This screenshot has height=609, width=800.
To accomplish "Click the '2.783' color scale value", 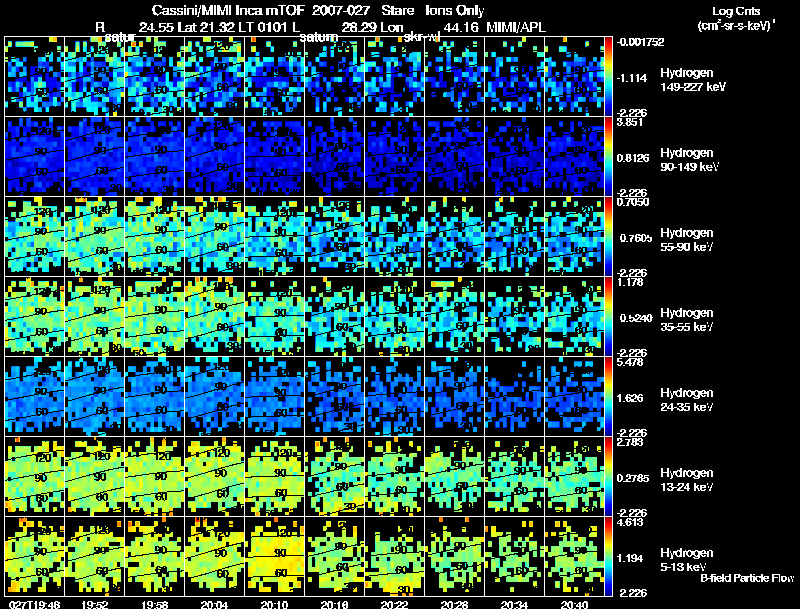I will [x=630, y=442].
